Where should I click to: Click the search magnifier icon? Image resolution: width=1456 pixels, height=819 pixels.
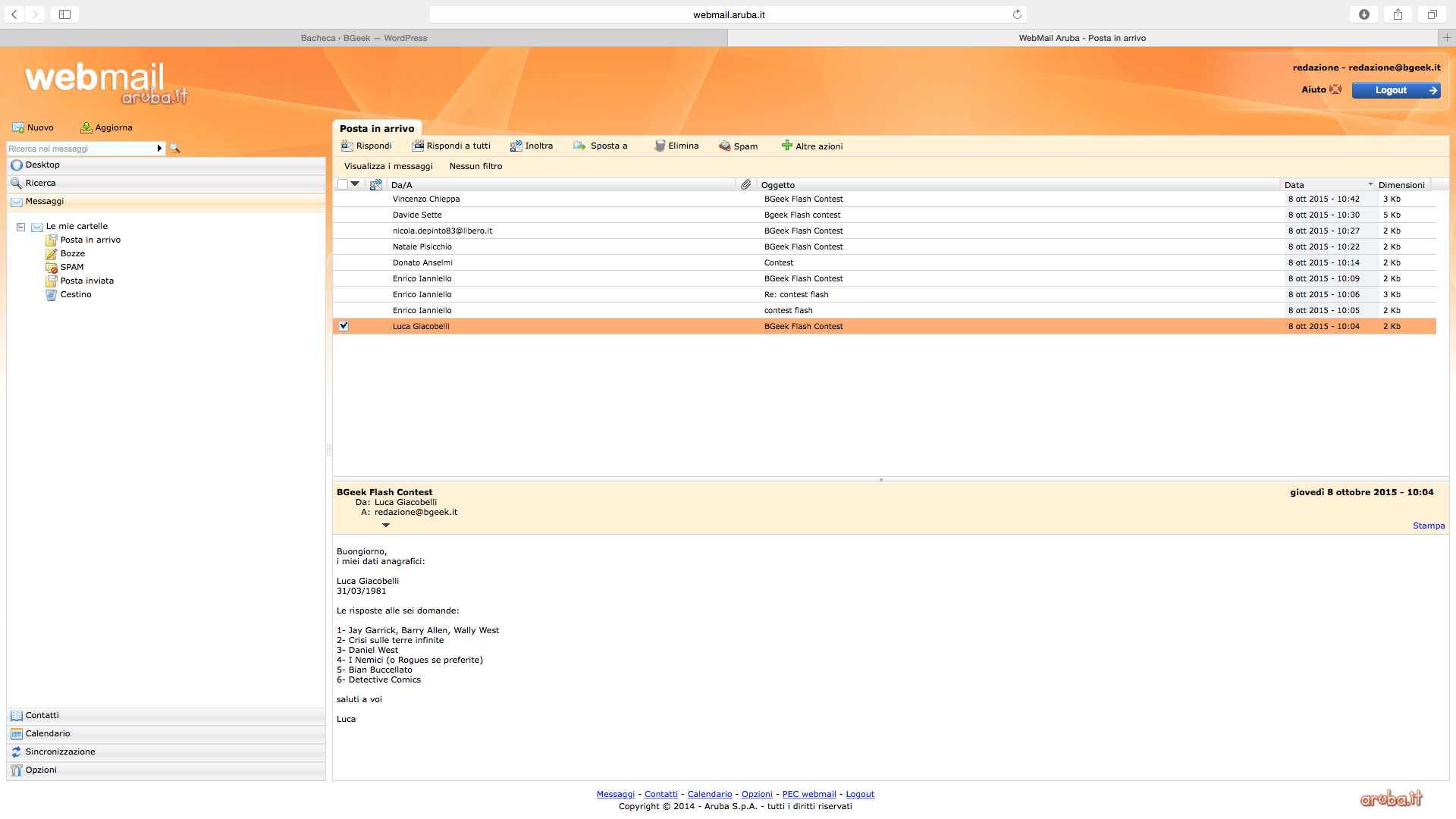pos(175,149)
